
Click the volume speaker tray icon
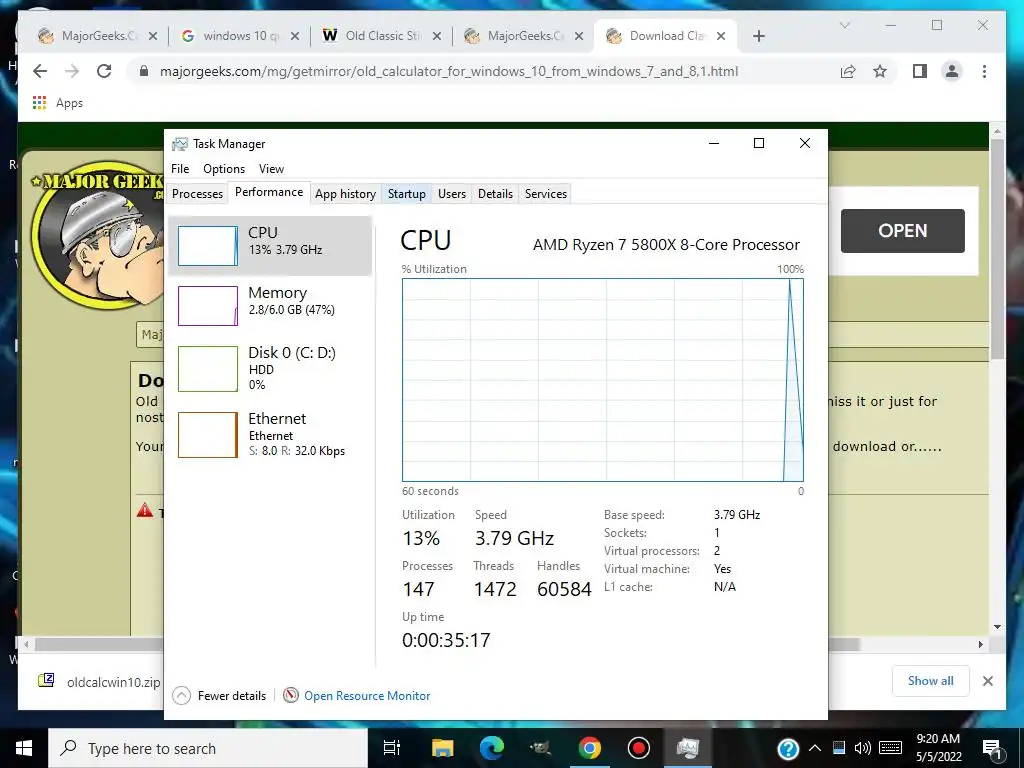click(862, 748)
